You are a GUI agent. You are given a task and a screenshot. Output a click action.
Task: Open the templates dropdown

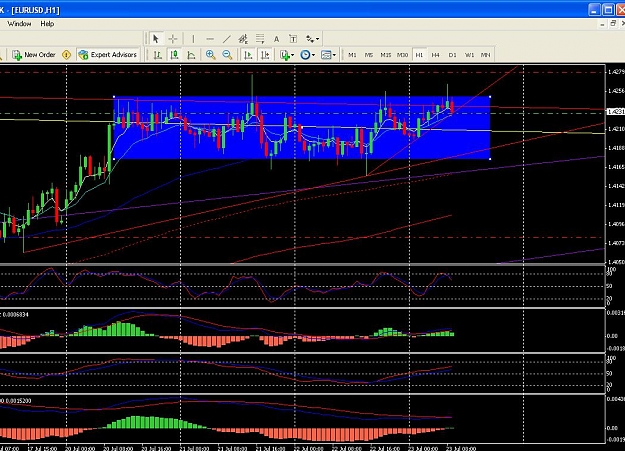coord(328,55)
